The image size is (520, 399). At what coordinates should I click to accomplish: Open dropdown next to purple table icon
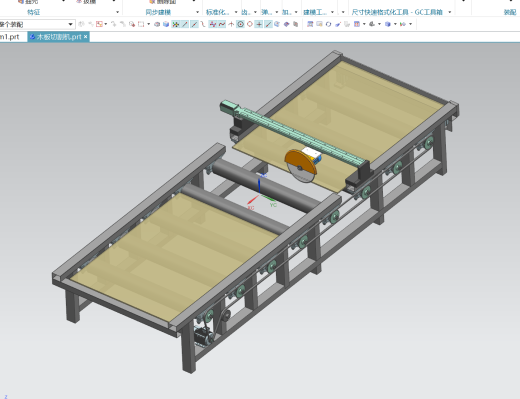click(x=364, y=24)
